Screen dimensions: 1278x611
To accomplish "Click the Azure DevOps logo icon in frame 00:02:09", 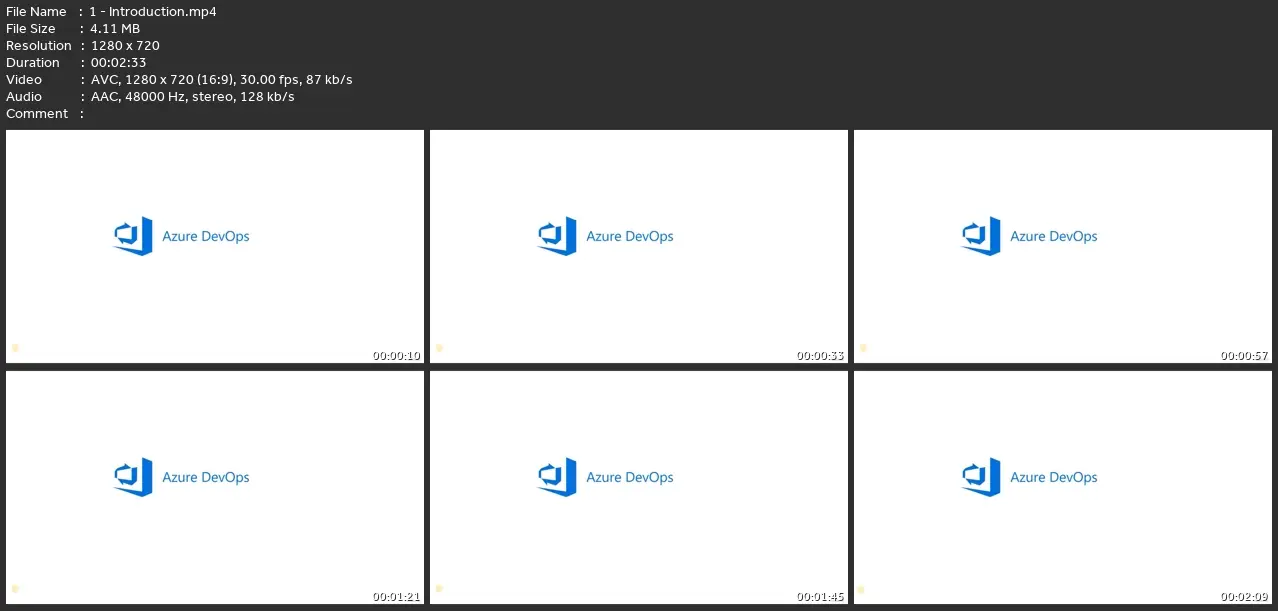I will click(x=981, y=477).
